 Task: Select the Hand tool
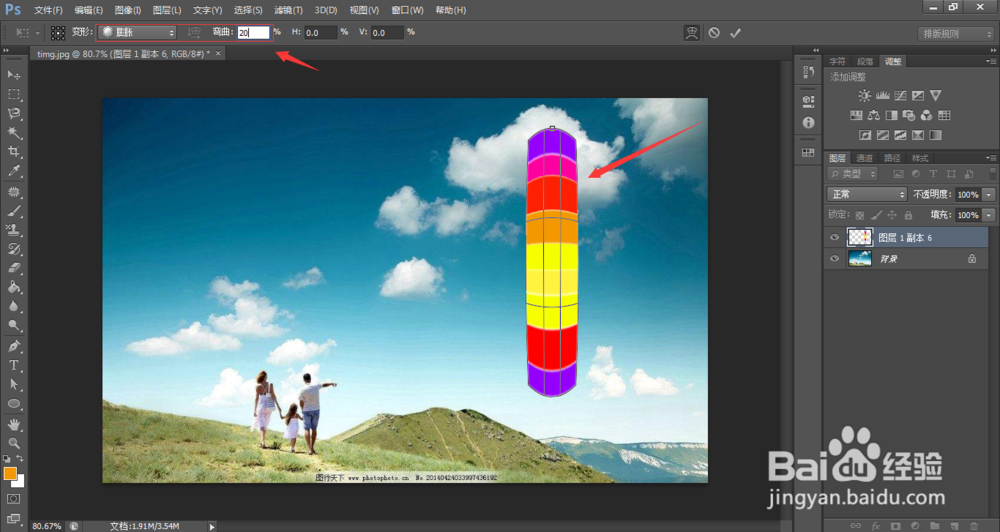point(13,424)
